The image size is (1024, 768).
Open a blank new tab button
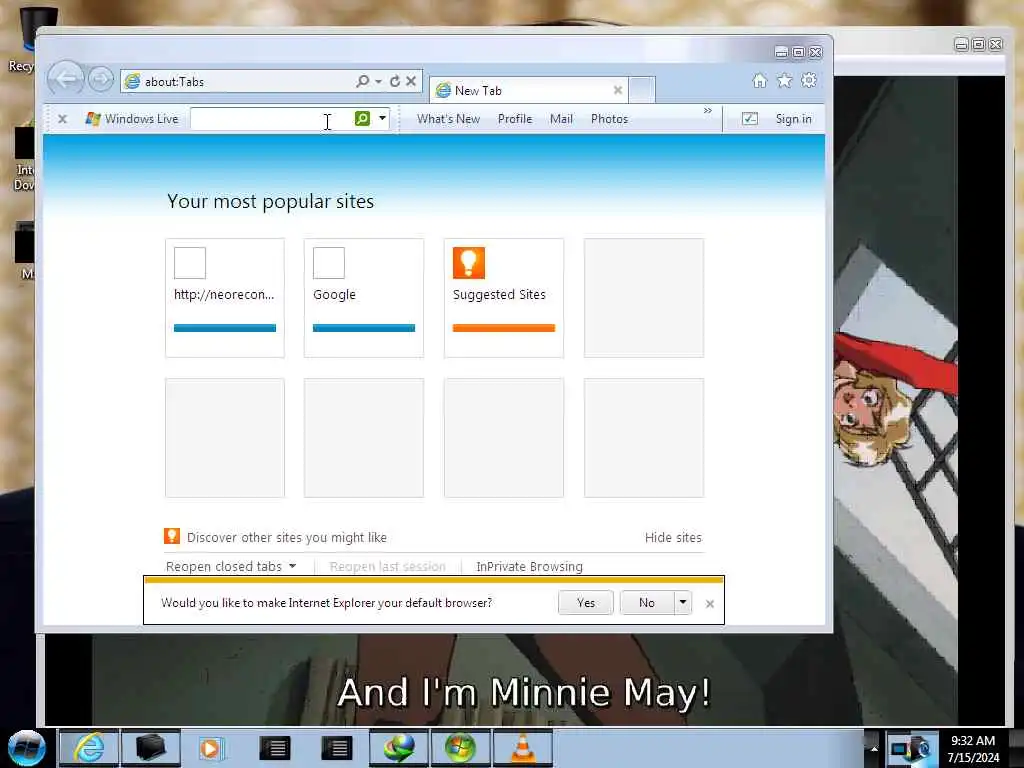pos(642,90)
